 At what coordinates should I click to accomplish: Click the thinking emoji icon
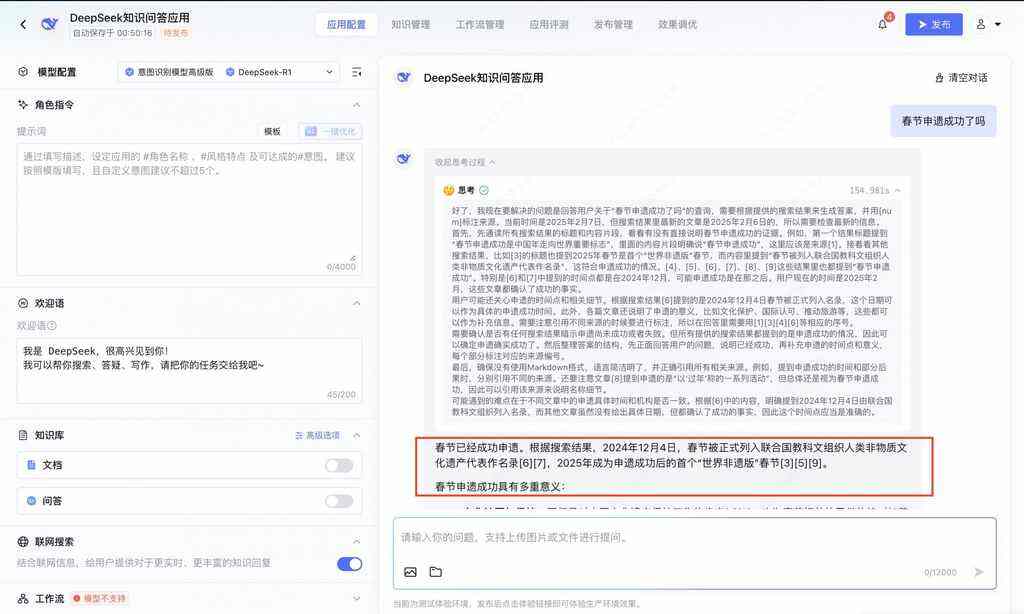point(449,190)
